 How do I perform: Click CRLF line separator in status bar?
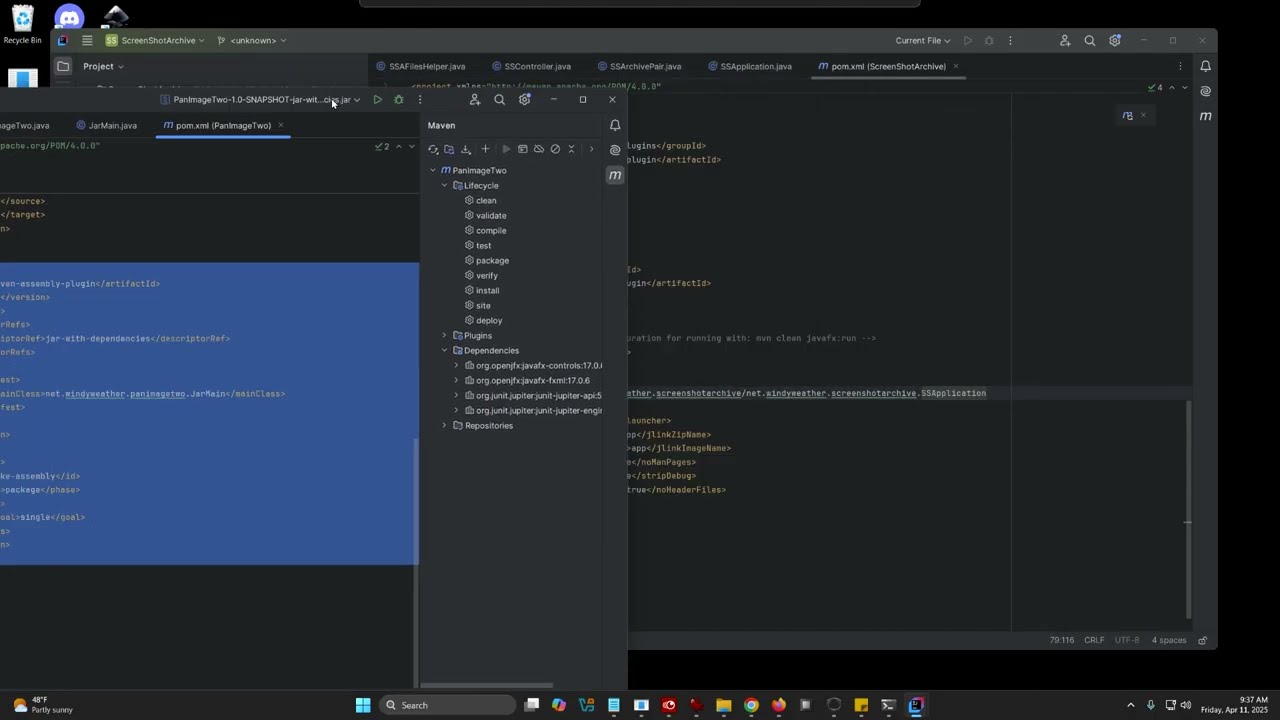1094,640
